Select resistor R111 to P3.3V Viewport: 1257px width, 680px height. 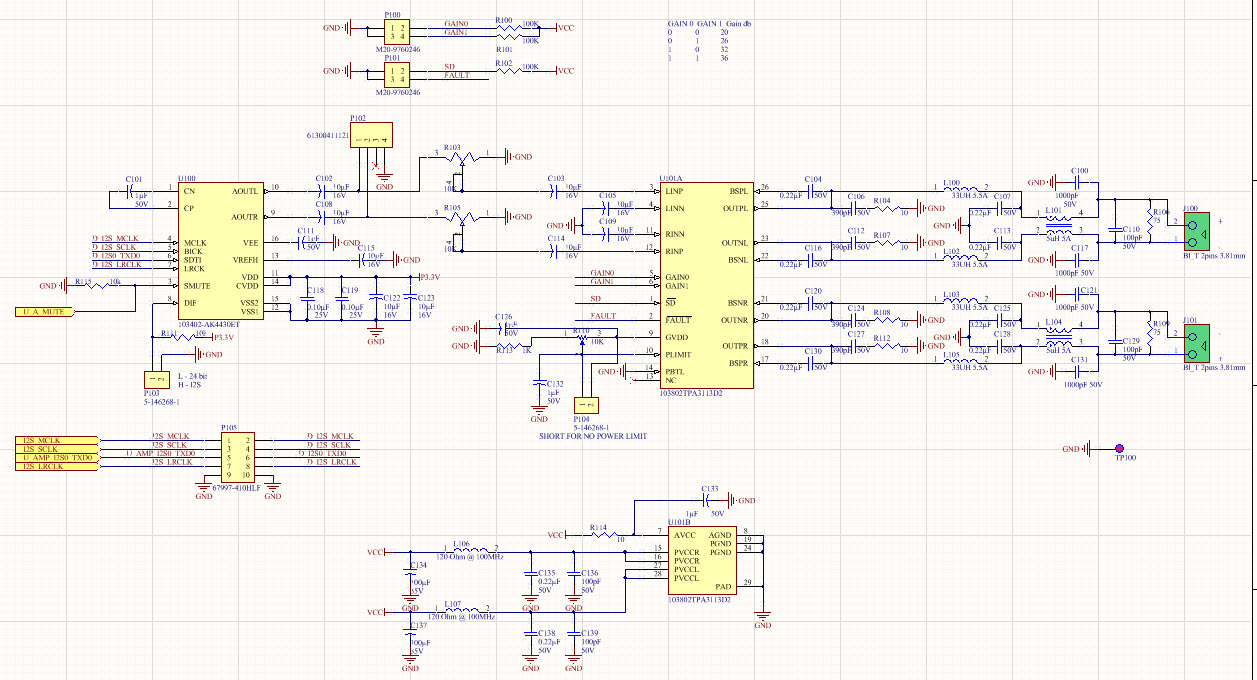pyautogui.click(x=185, y=337)
